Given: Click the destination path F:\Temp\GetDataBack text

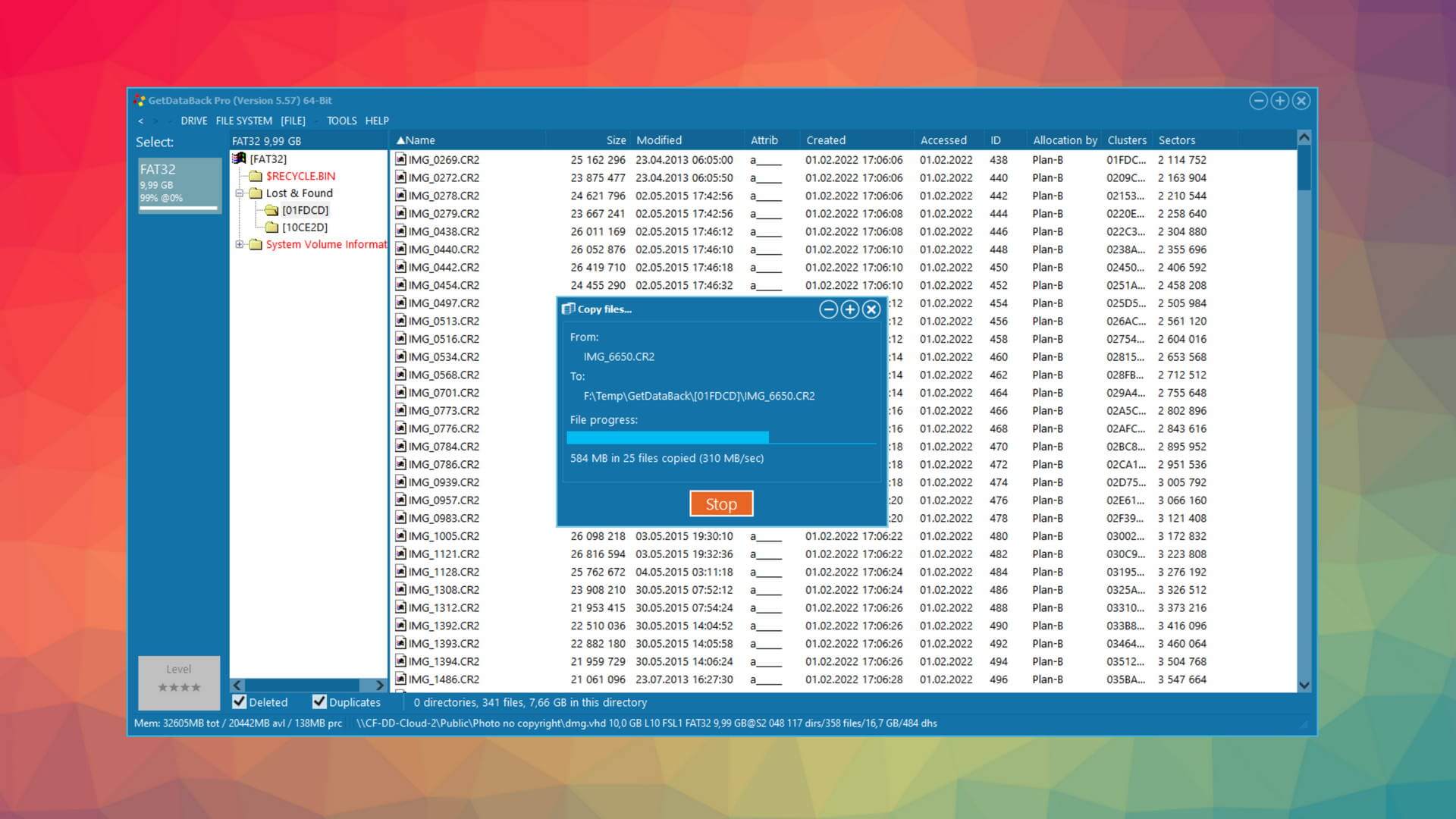Looking at the screenshot, I should click(699, 396).
